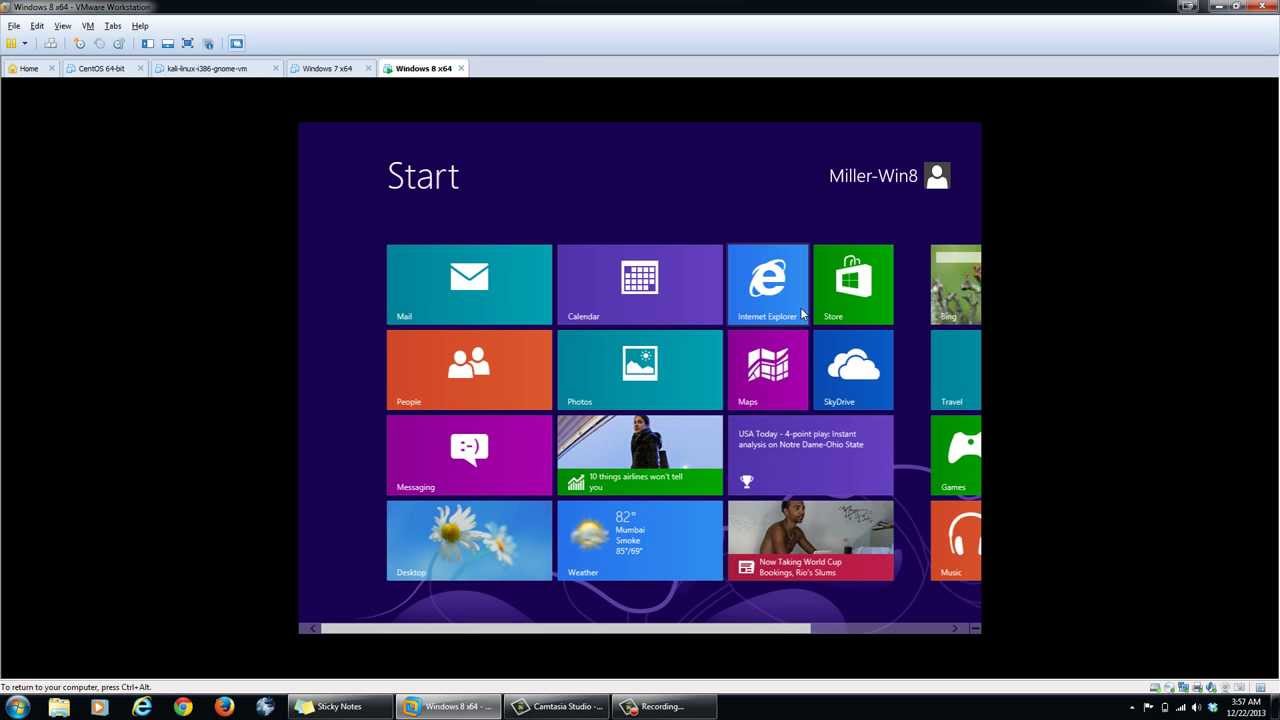Open Firefox from taskbar
The height and width of the screenshot is (720, 1280).
coord(224,706)
